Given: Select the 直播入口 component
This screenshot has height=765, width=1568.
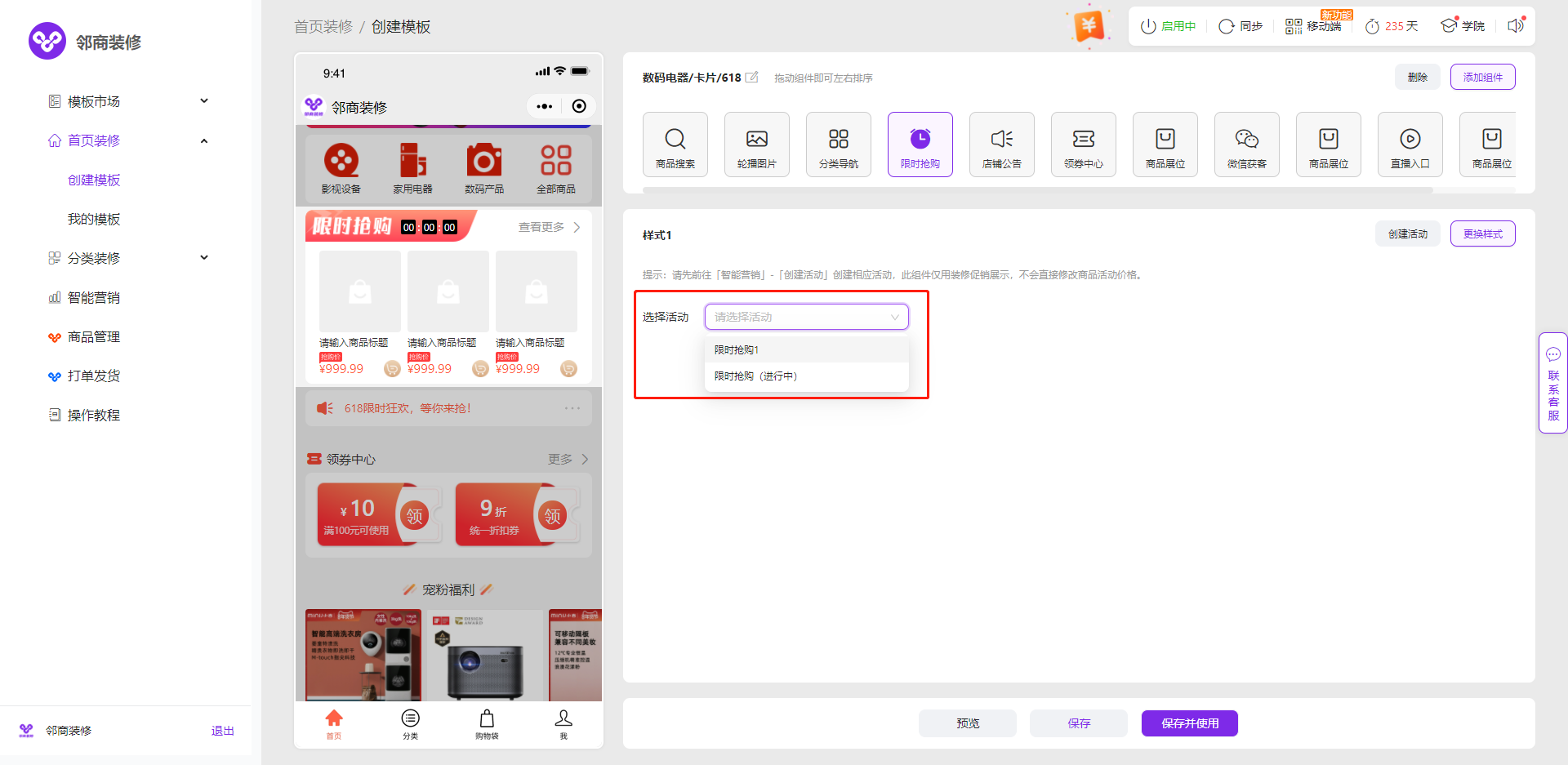Looking at the screenshot, I should (x=1410, y=145).
